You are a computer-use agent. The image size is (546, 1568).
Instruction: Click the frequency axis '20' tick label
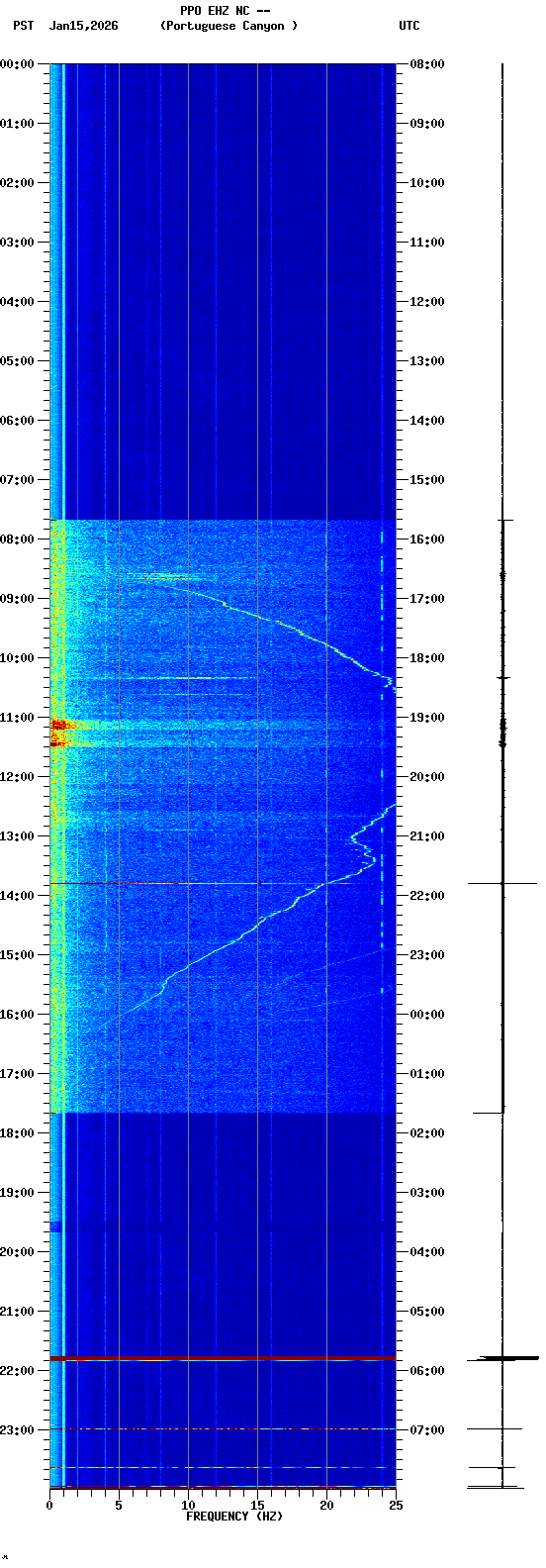coord(326,1506)
